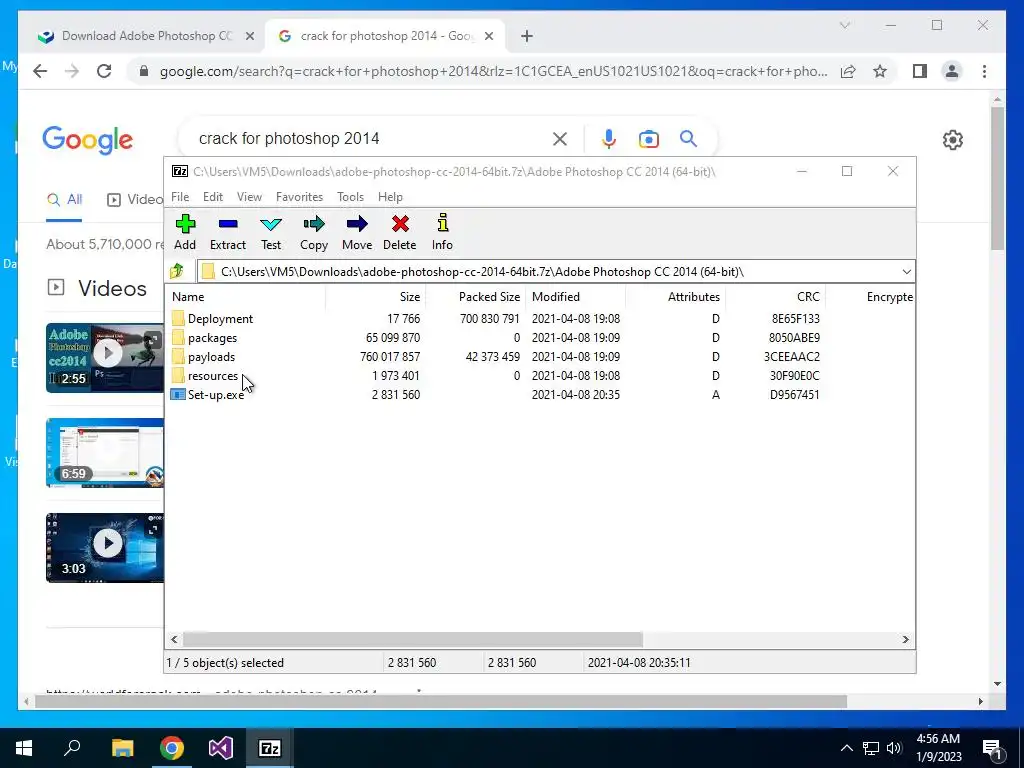Click the Google search magnifier icon
The height and width of the screenshot is (768, 1024).
[688, 138]
